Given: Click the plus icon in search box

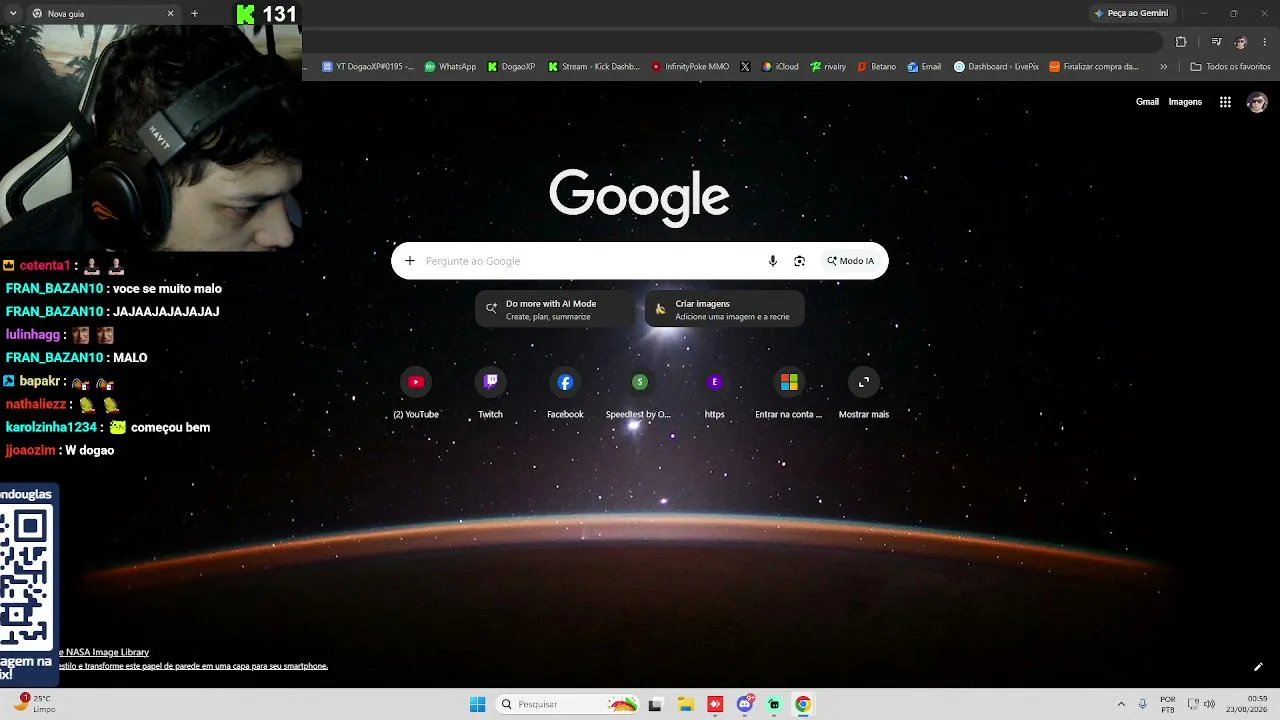Looking at the screenshot, I should click(x=410, y=261).
